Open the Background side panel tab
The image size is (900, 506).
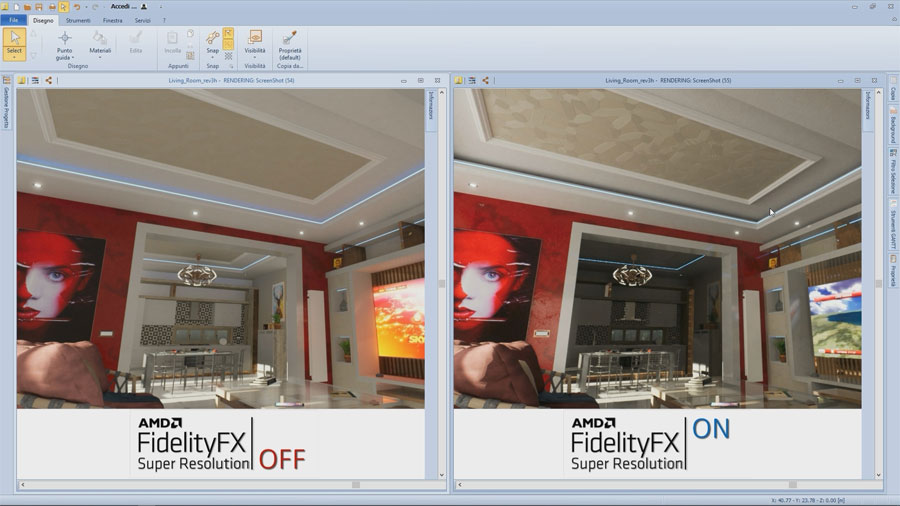pyautogui.click(x=893, y=126)
